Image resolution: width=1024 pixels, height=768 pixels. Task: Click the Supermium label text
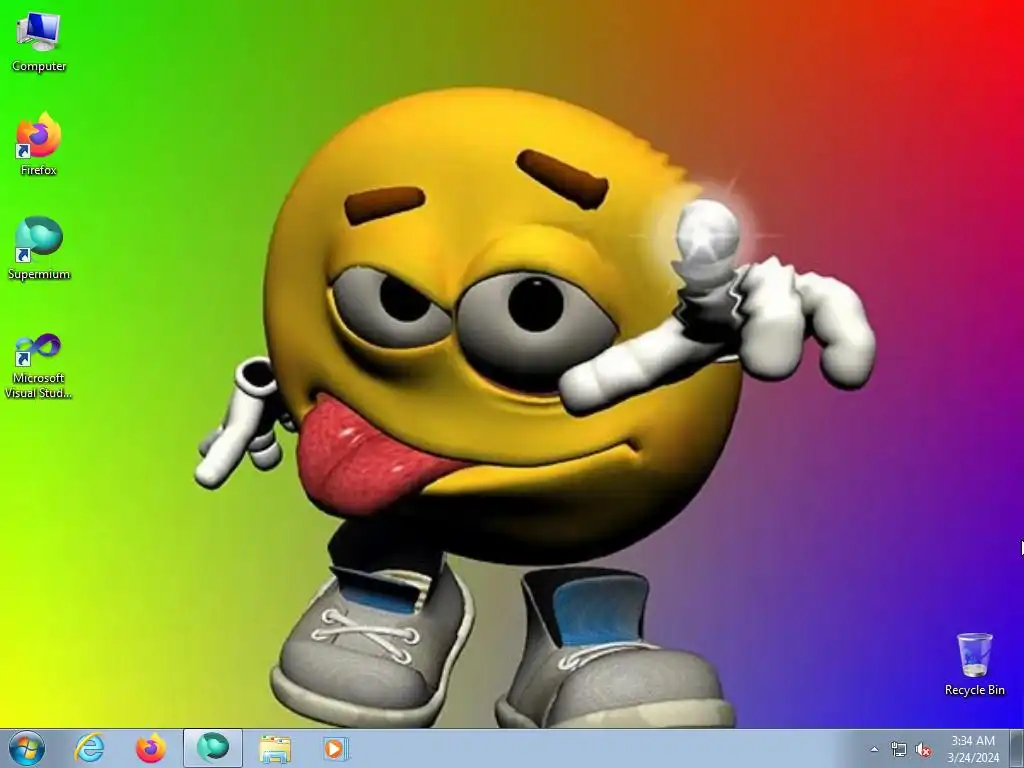39,274
